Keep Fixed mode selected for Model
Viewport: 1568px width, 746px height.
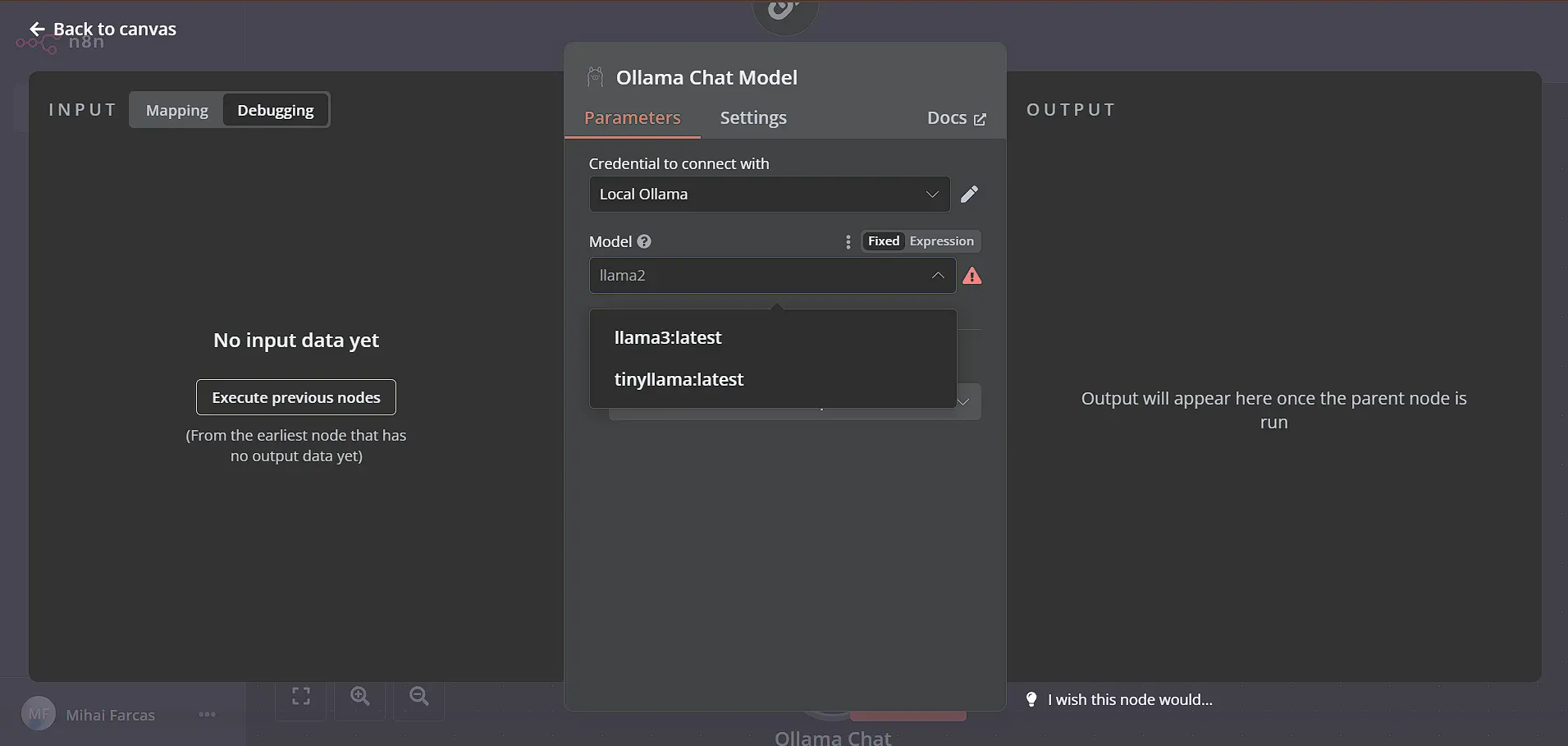coord(882,240)
